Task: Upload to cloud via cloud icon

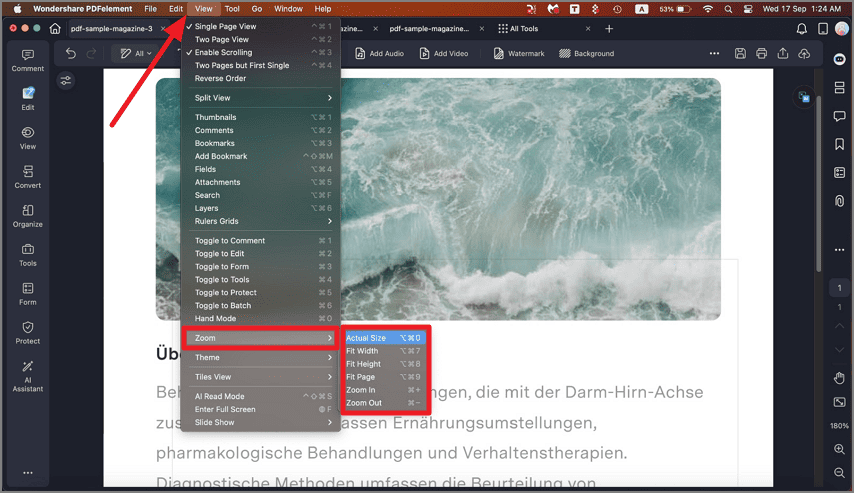Action: 804,53
